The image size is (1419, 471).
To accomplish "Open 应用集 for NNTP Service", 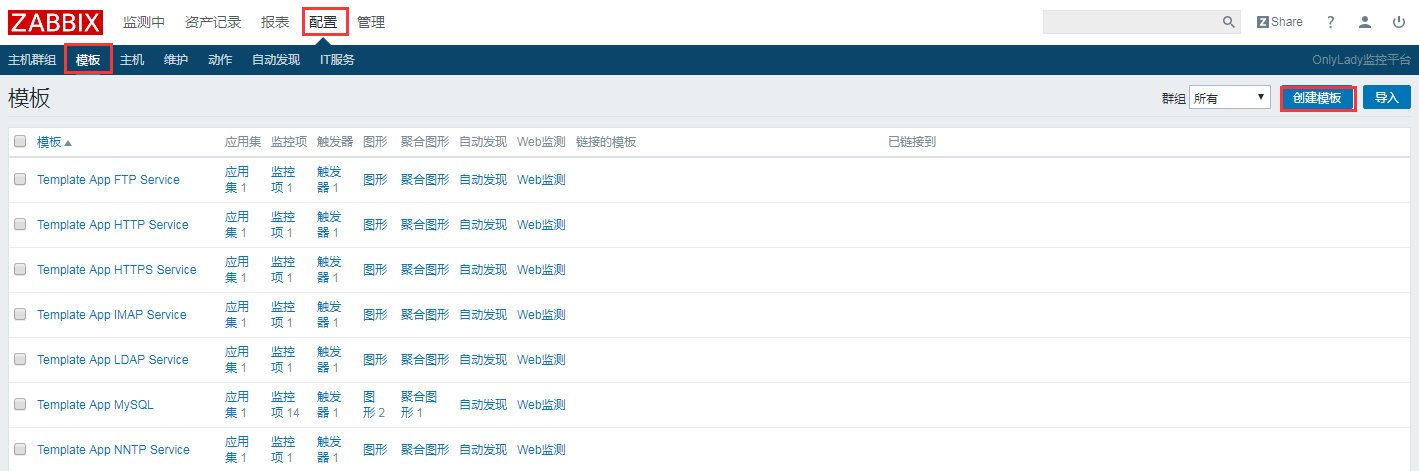I will [237, 450].
